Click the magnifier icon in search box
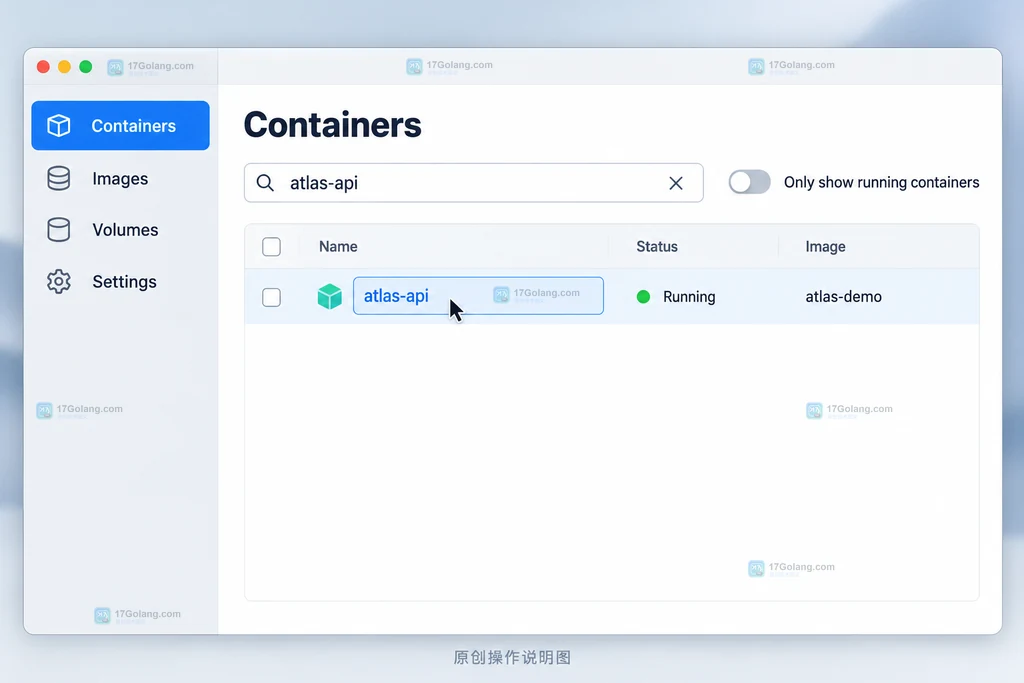The image size is (1024, 683). 265,183
